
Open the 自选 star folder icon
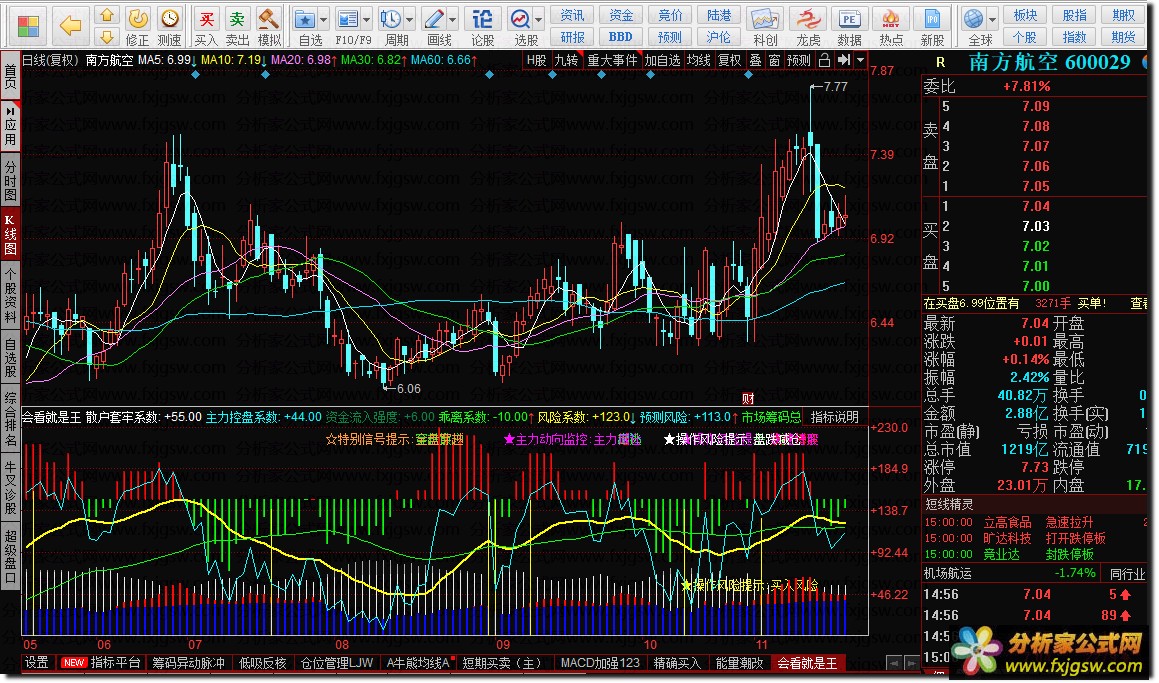pyautogui.click(x=305, y=18)
